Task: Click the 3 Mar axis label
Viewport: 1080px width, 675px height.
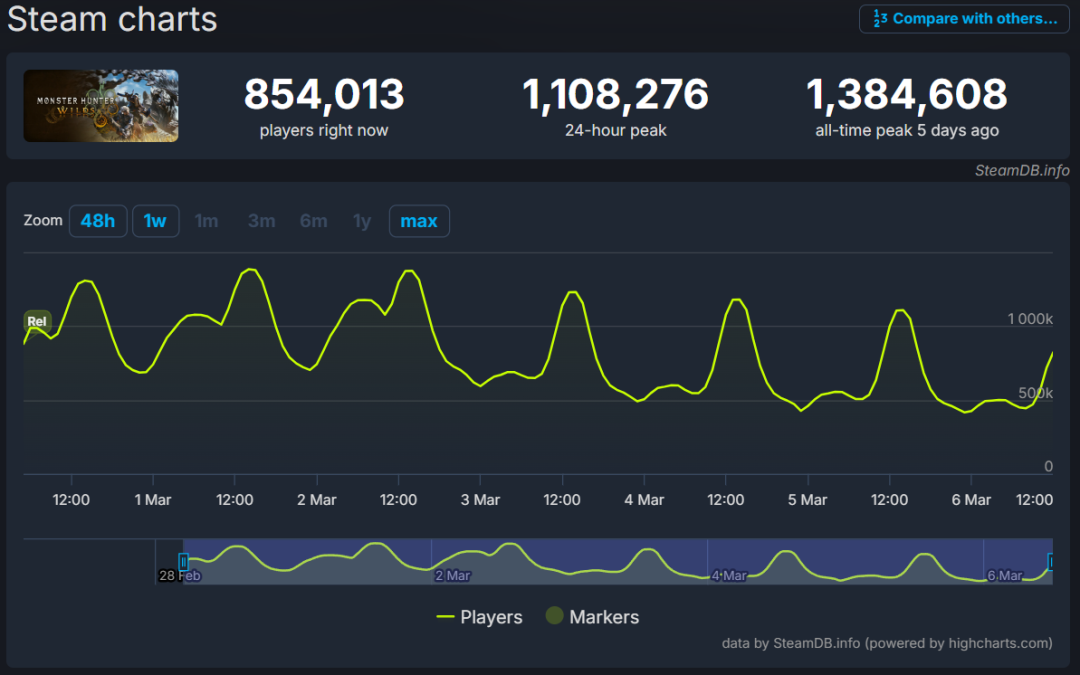Action: [480, 500]
